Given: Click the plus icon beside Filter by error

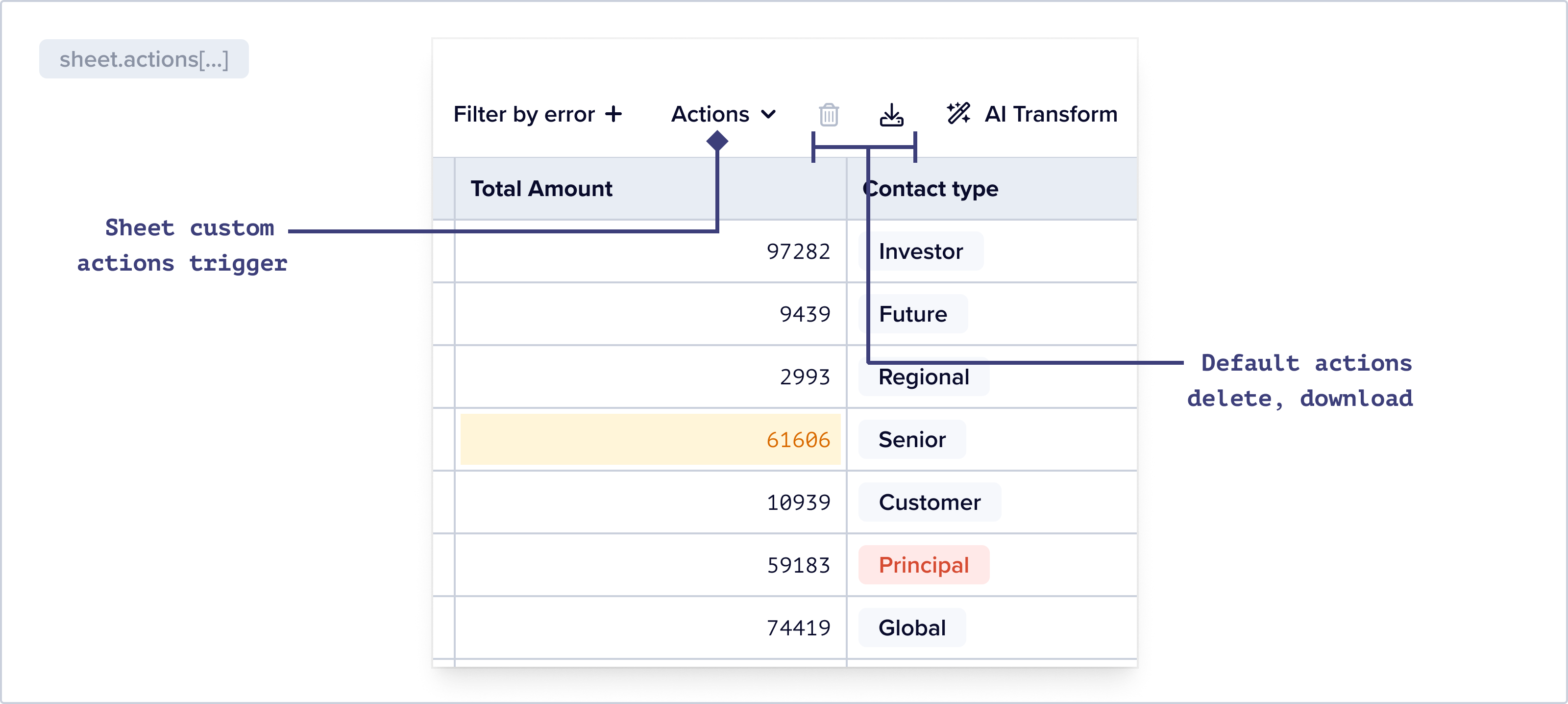Looking at the screenshot, I should 613,114.
